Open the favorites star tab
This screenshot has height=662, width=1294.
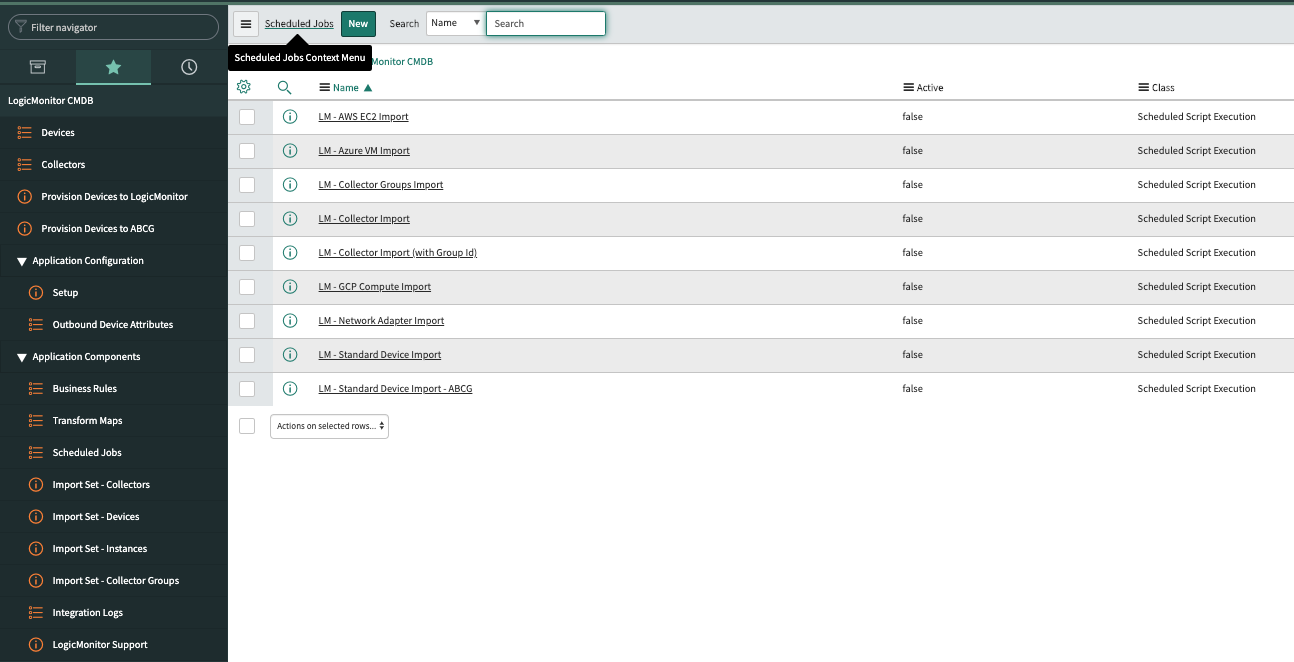pyautogui.click(x=113, y=67)
